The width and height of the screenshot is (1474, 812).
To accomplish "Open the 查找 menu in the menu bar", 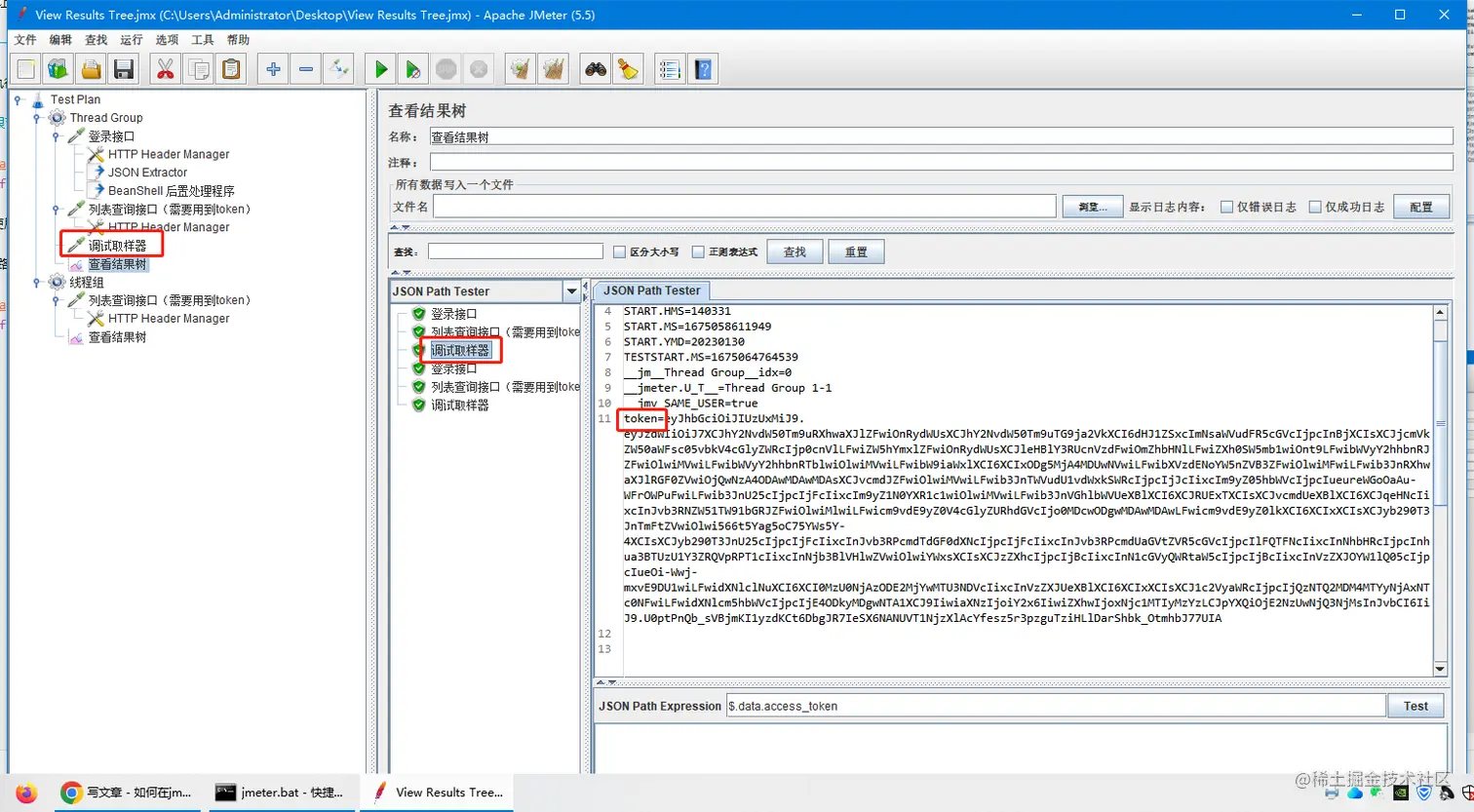I will pos(96,40).
